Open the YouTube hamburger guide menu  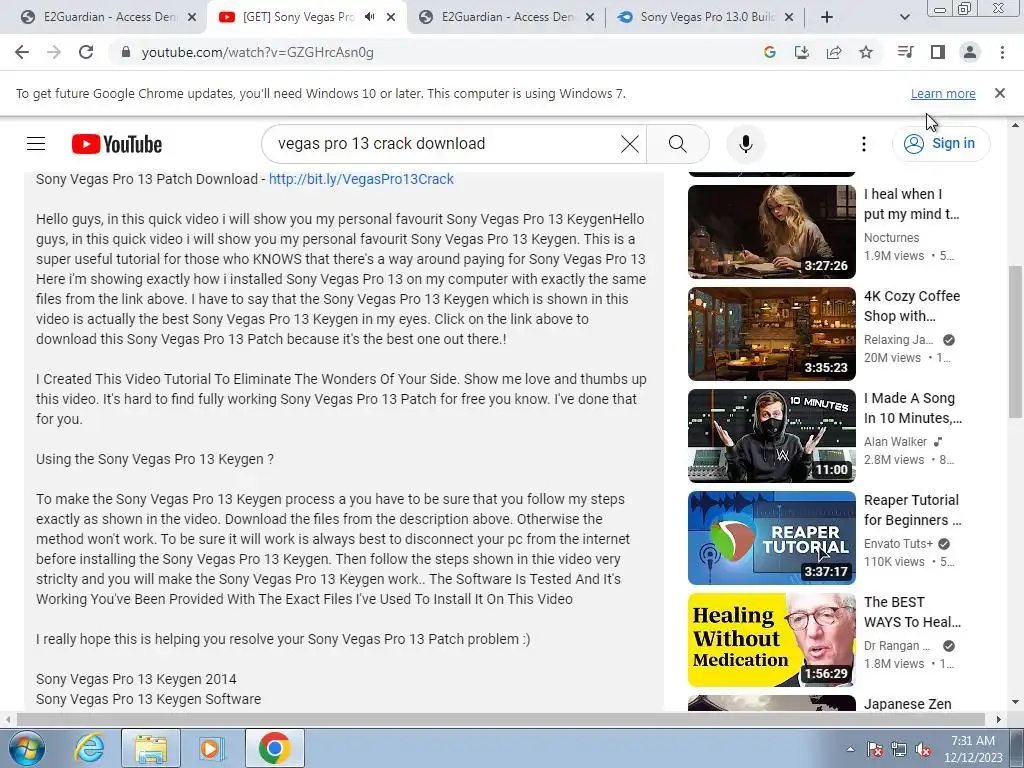click(36, 144)
